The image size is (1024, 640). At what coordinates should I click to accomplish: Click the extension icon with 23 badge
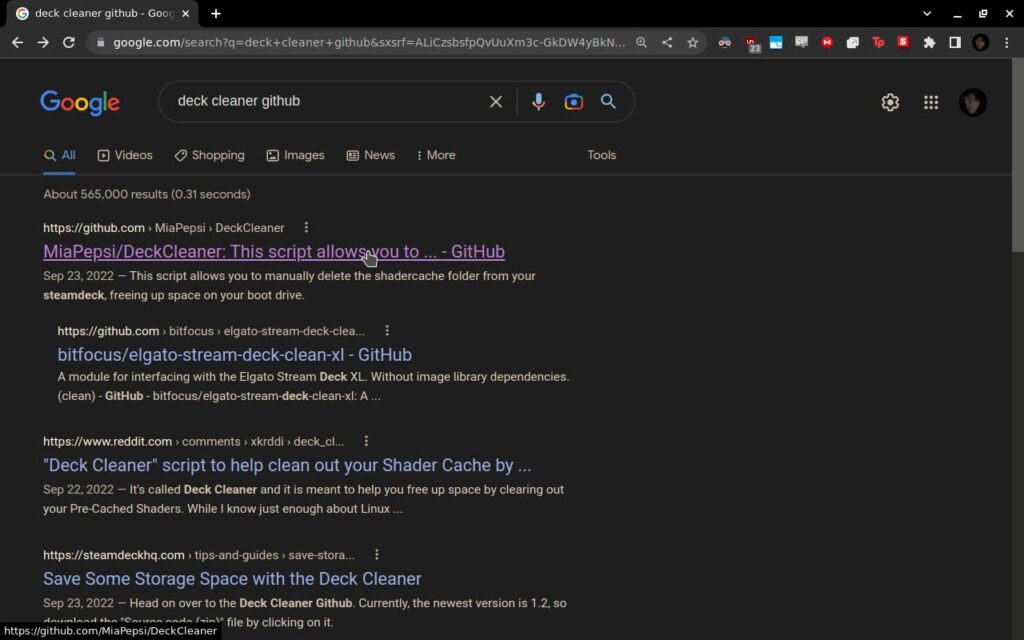tap(751, 44)
